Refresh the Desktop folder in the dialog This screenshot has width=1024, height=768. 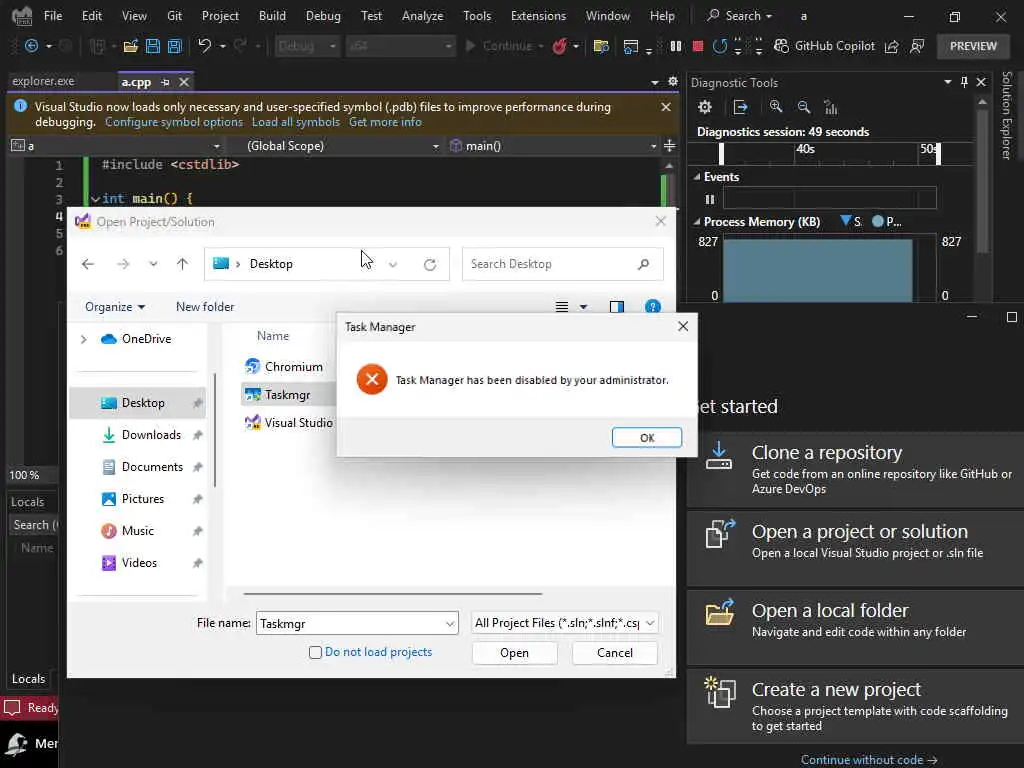(x=430, y=264)
